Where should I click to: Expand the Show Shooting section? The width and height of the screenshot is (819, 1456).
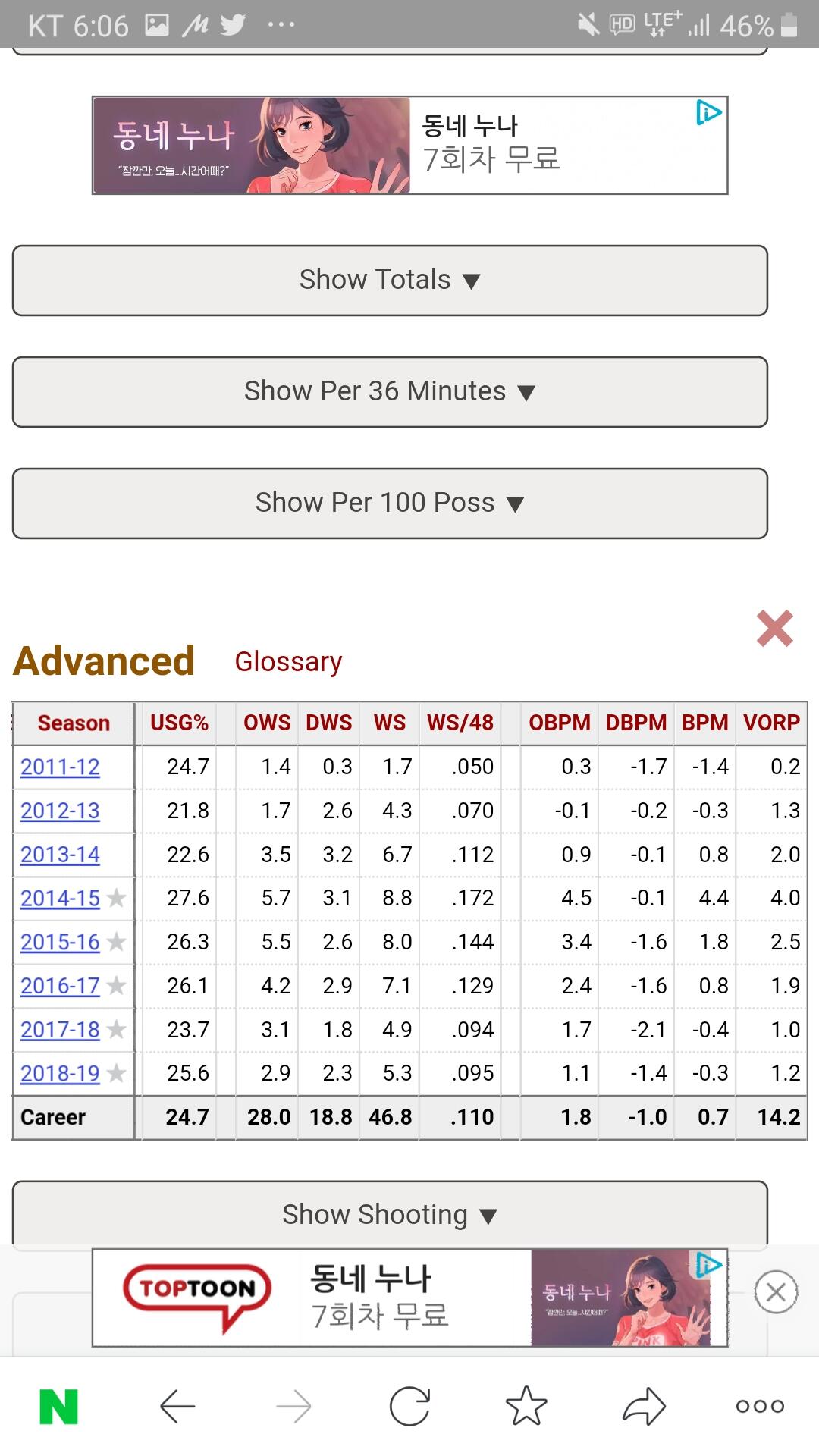[390, 1215]
